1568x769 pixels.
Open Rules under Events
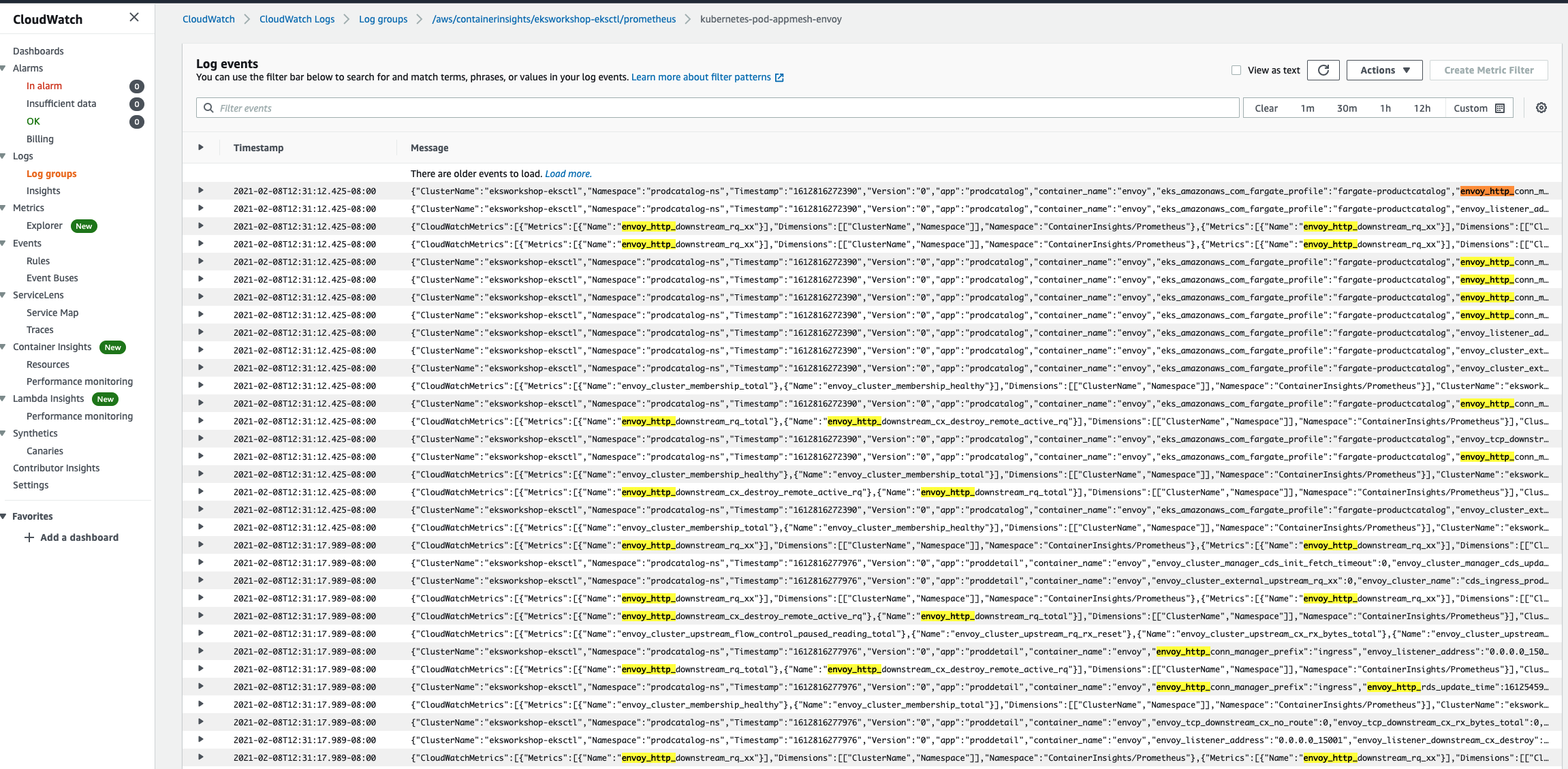(38, 261)
